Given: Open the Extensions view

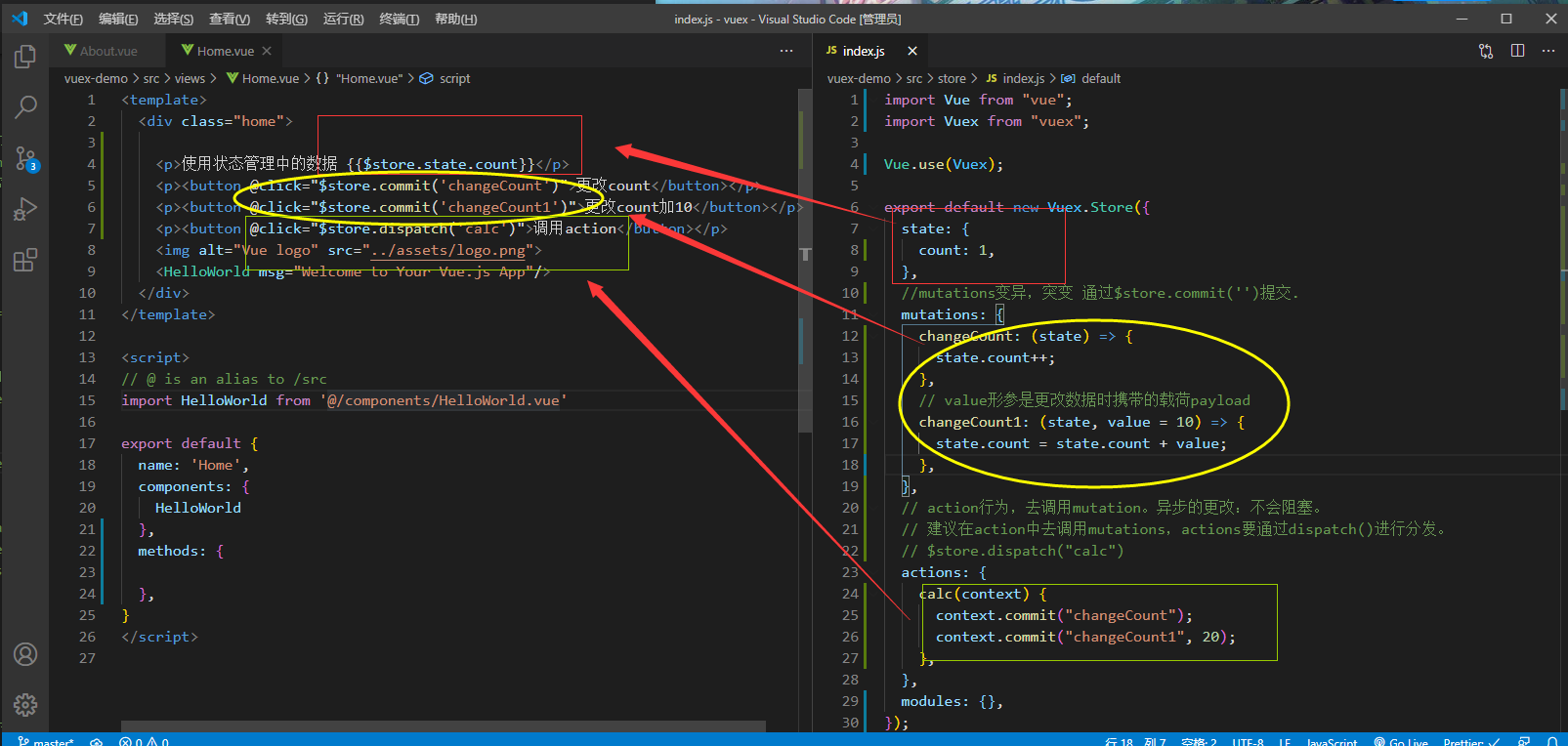Looking at the screenshot, I should 25,260.
